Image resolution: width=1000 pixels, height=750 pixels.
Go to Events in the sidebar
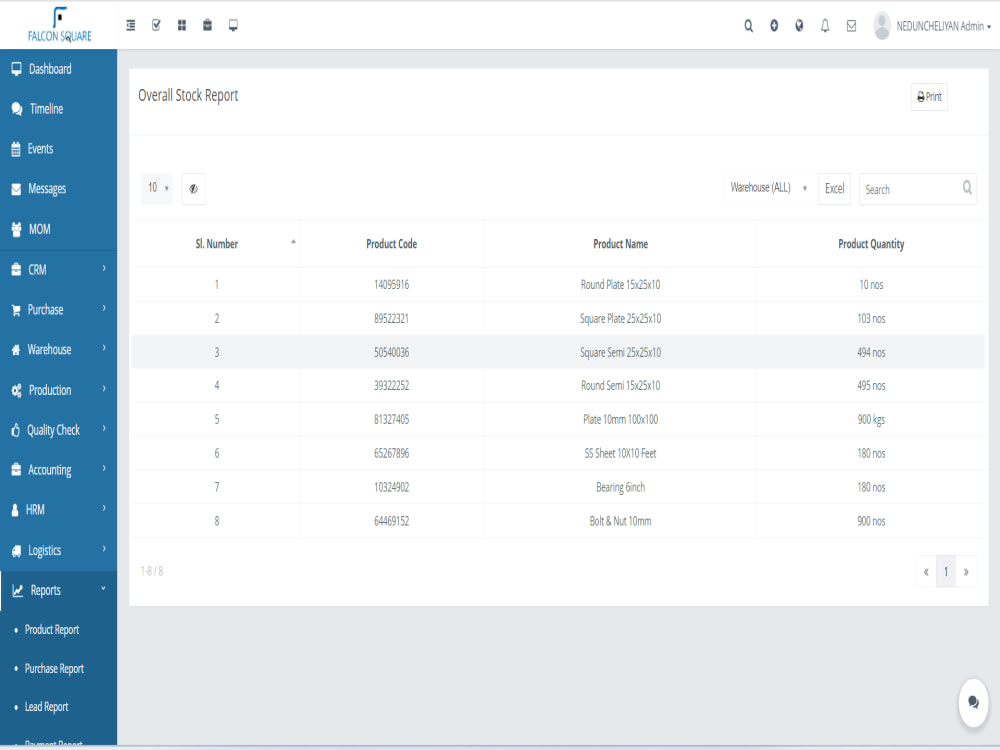tap(59, 149)
